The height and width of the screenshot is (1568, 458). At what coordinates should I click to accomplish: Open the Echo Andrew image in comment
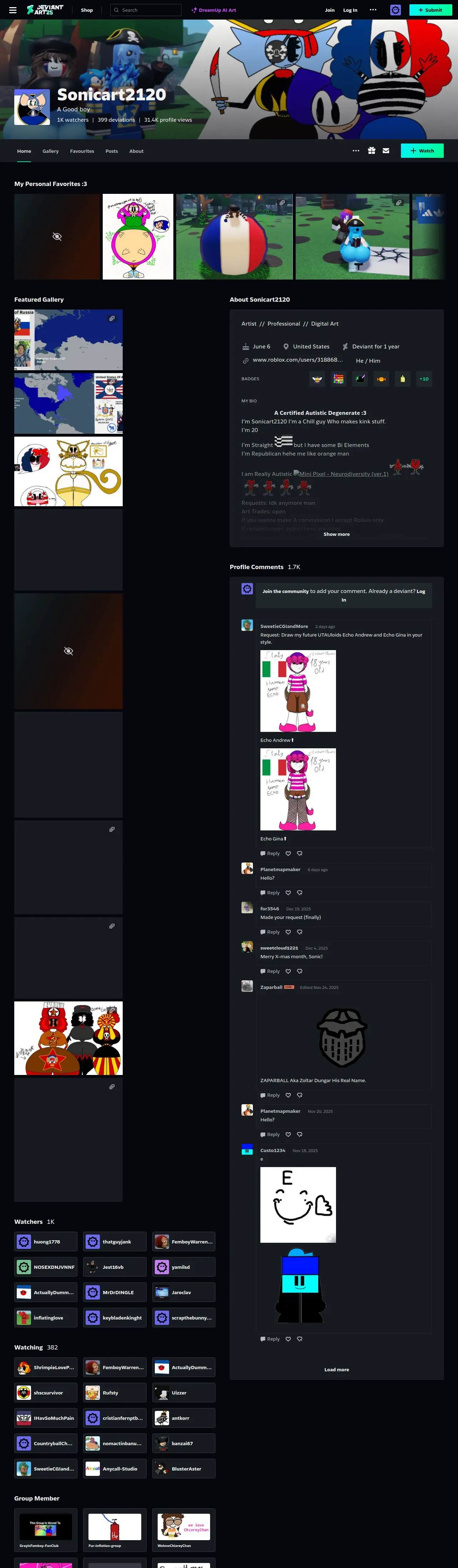298,691
